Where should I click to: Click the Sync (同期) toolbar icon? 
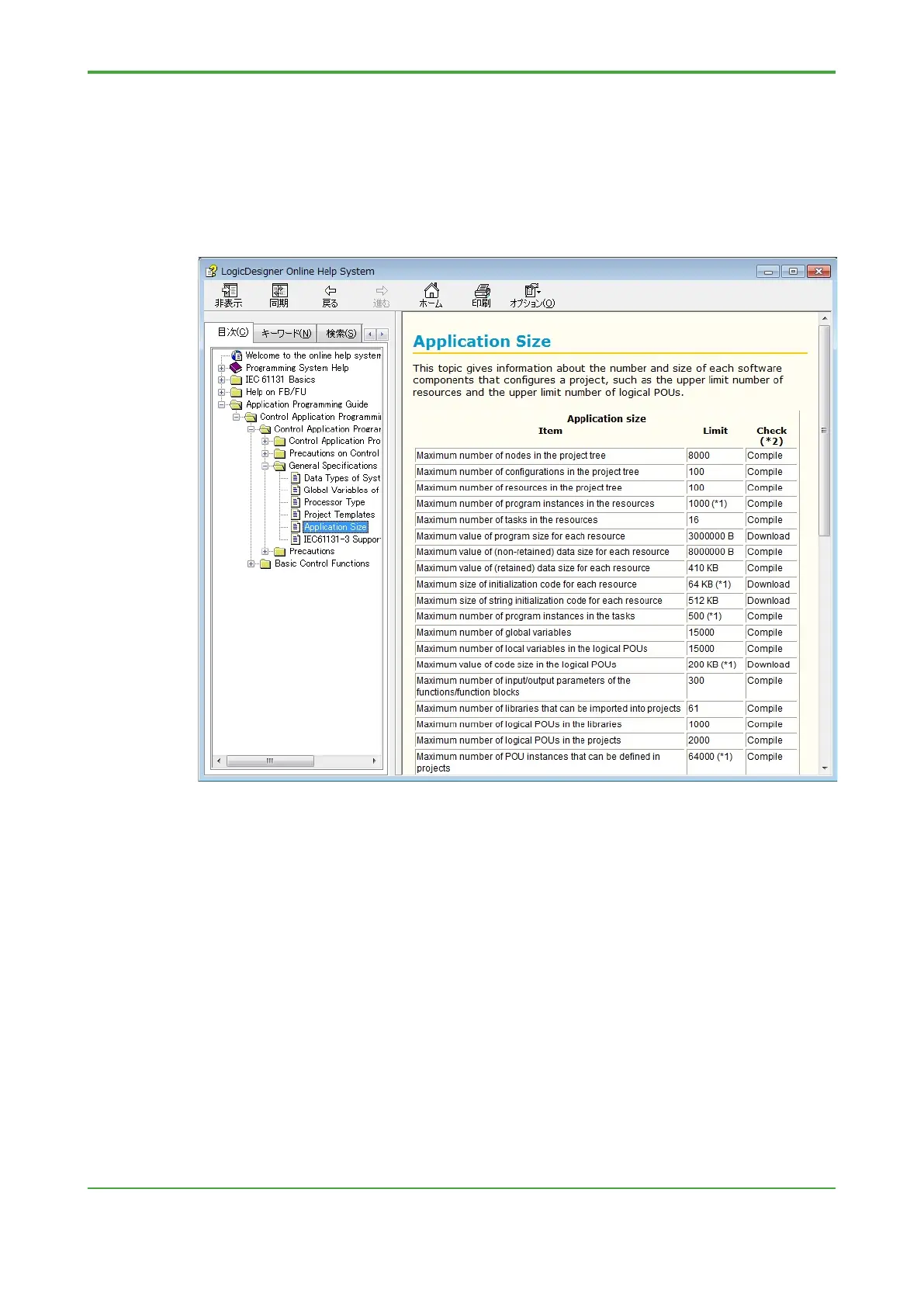[279, 296]
